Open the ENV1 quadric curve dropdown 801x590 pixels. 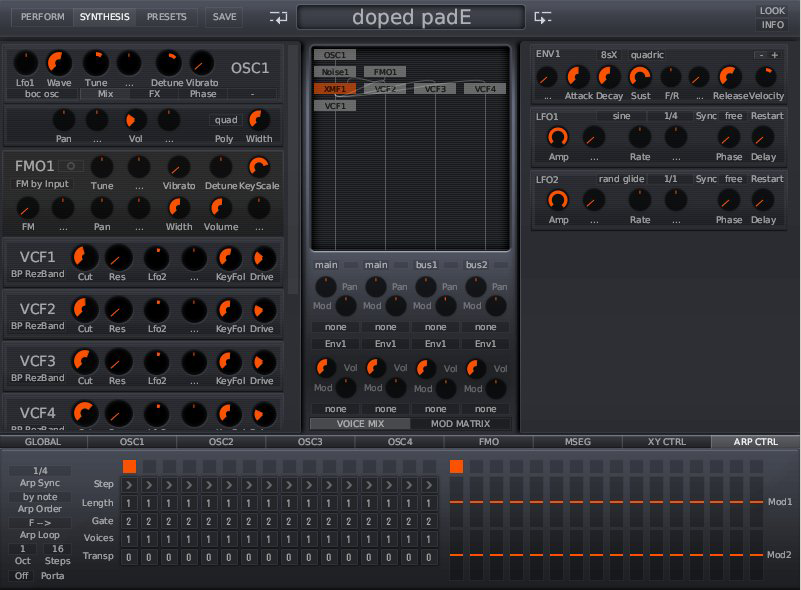pyautogui.click(x=647, y=55)
